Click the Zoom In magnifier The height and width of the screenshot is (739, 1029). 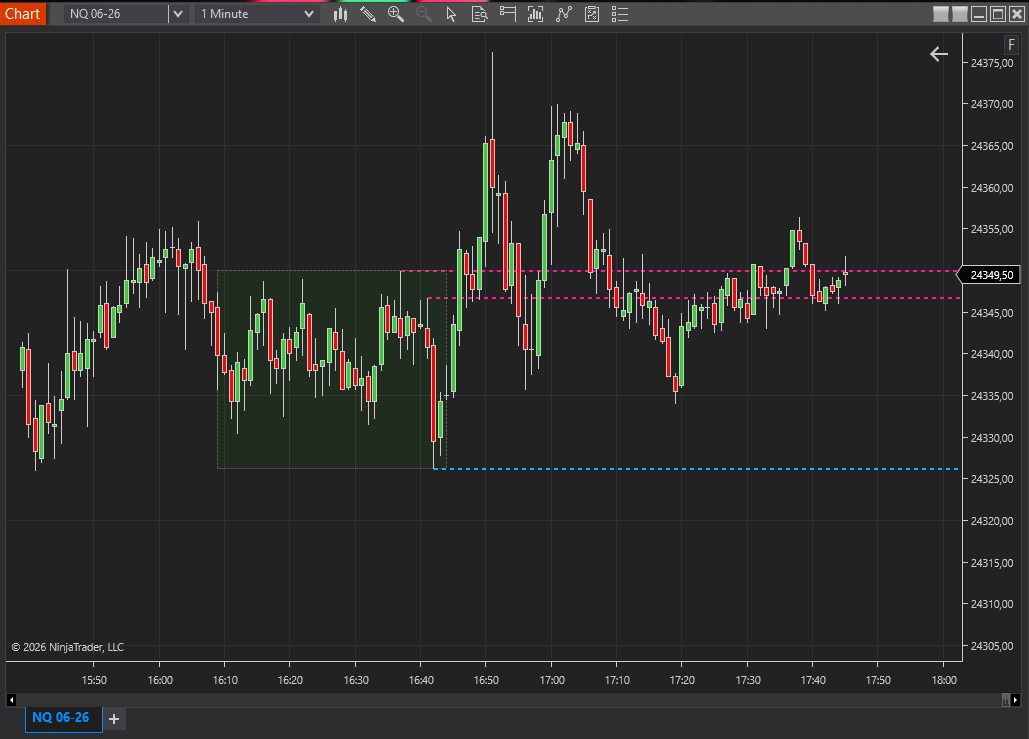pyautogui.click(x=396, y=14)
